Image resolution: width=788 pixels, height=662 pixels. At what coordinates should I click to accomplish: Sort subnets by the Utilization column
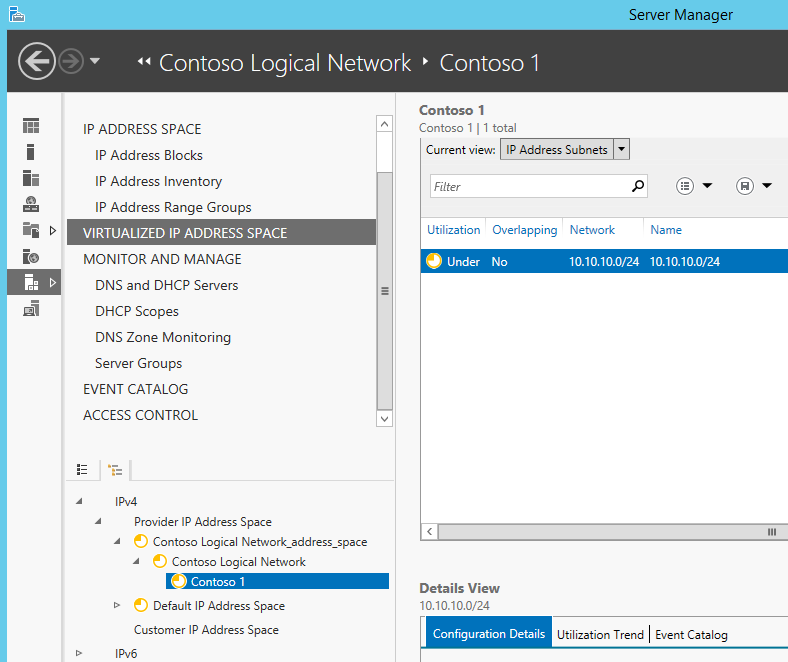pyautogui.click(x=453, y=230)
